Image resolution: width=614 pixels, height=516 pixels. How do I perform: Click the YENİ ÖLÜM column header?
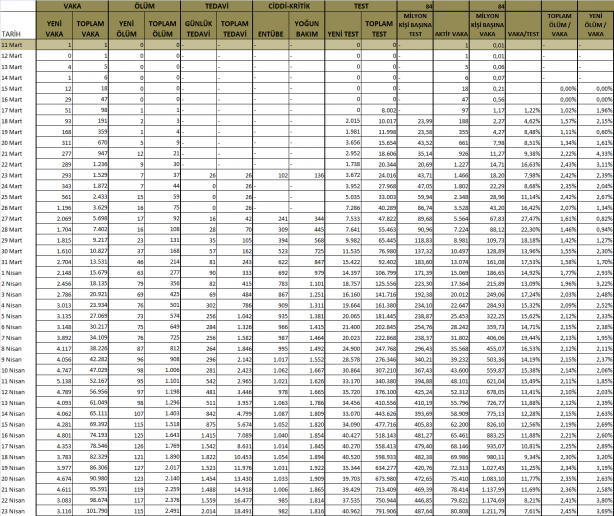(126, 26)
